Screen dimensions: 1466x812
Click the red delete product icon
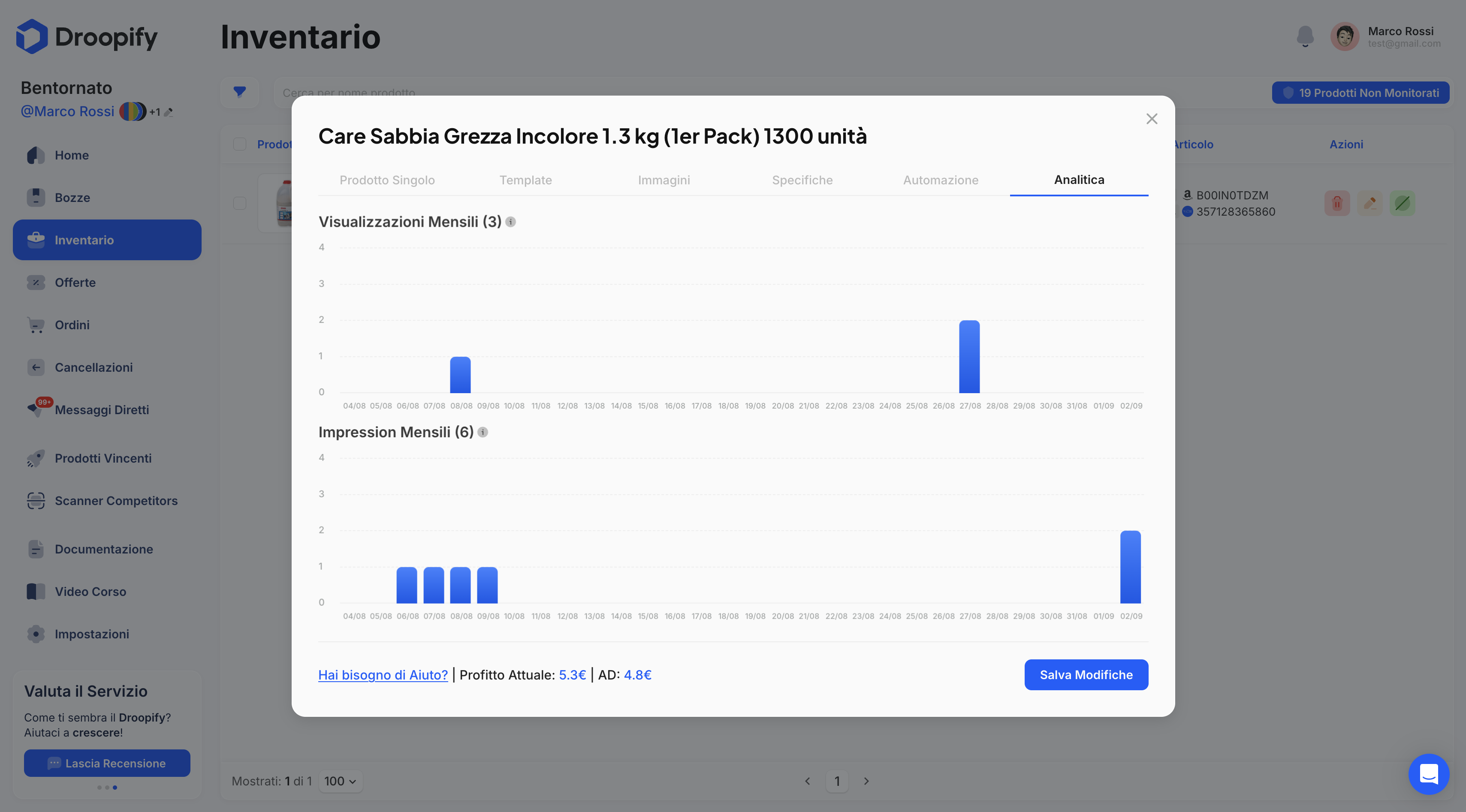(x=1337, y=203)
